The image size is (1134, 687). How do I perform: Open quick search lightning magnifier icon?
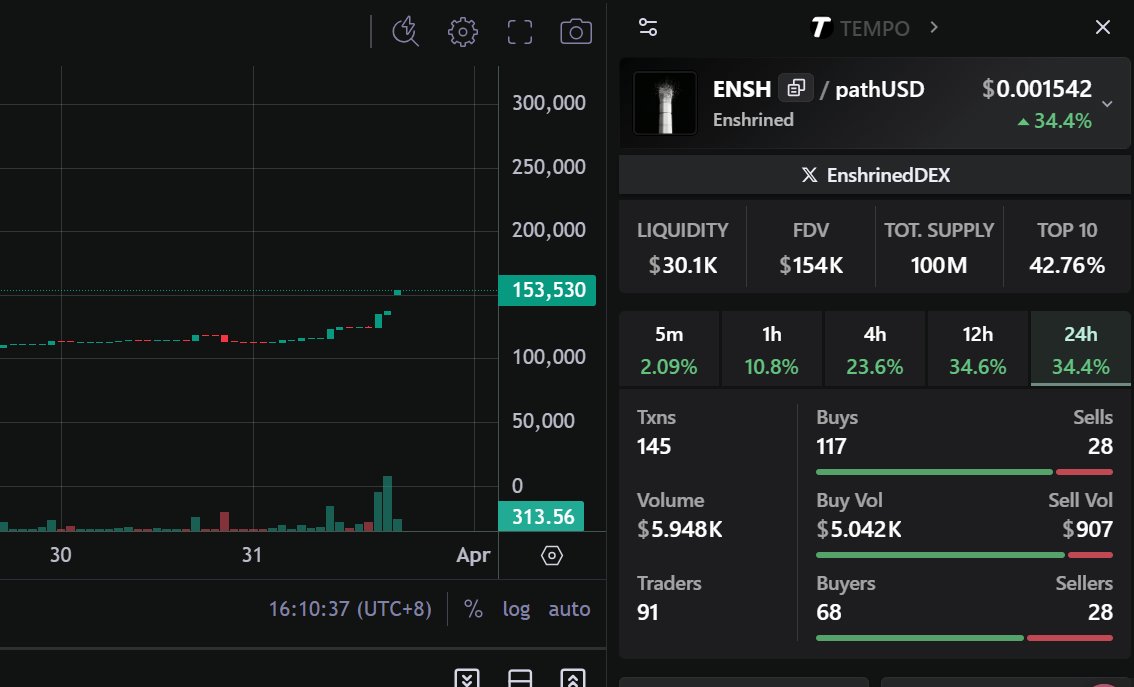coord(406,32)
